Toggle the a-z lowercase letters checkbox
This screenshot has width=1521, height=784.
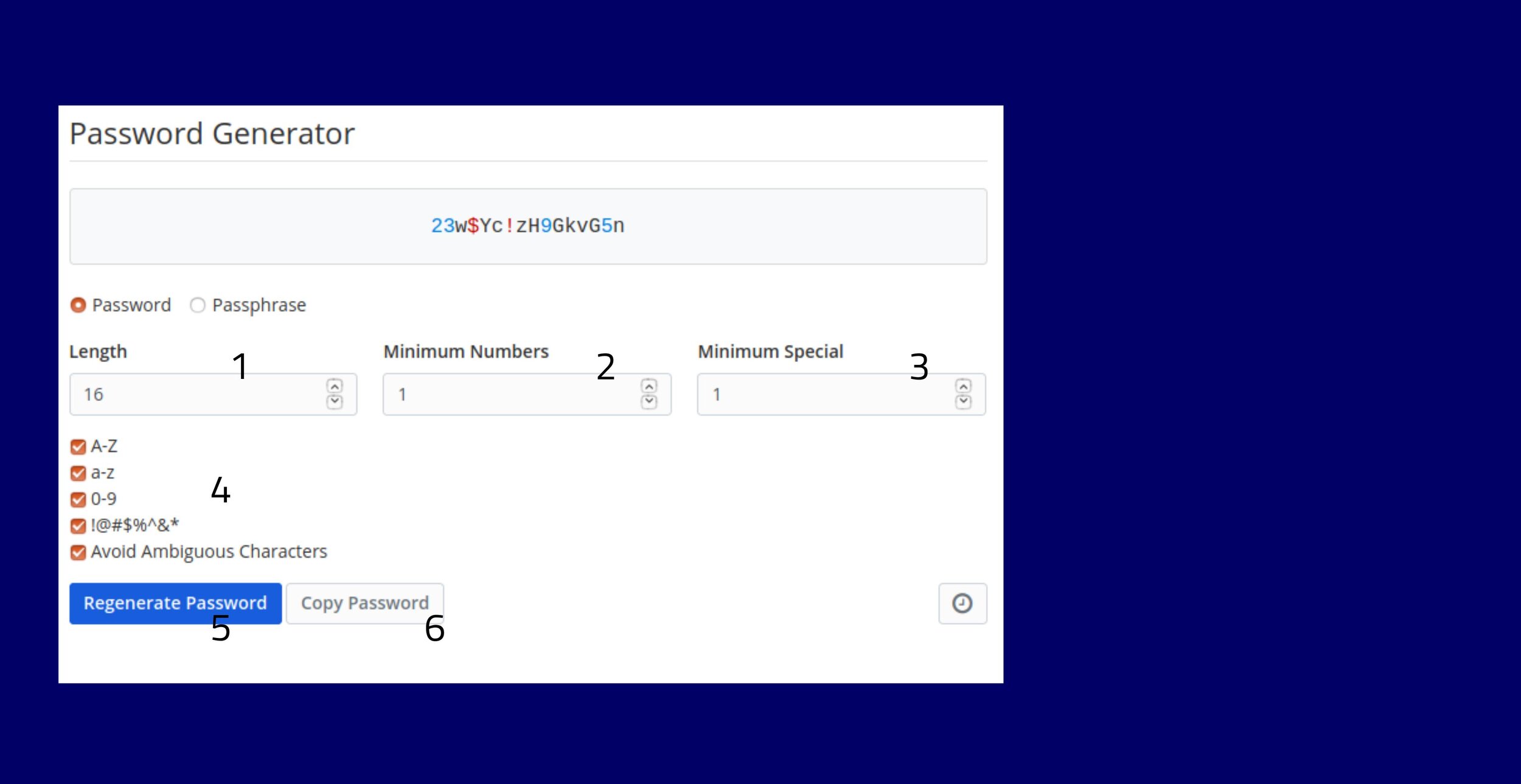click(x=78, y=471)
